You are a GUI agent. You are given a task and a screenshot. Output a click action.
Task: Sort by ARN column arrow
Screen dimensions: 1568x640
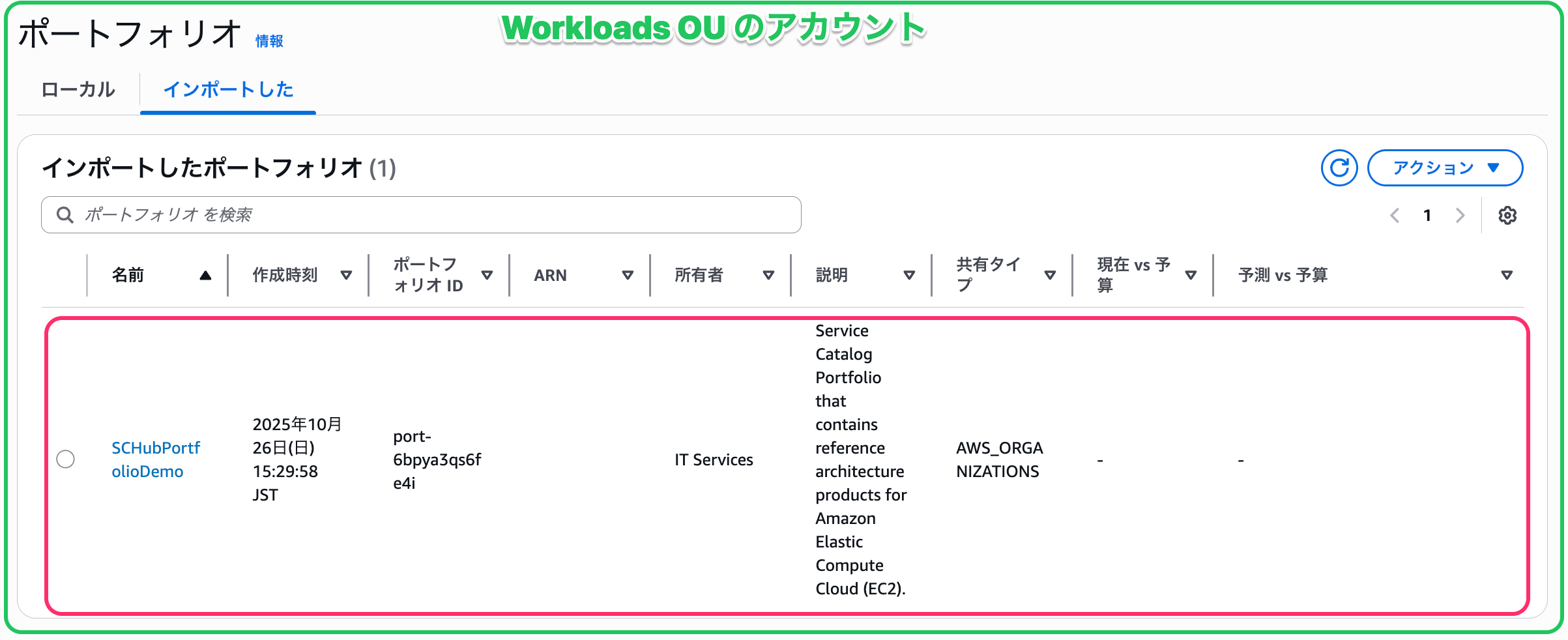(x=628, y=275)
